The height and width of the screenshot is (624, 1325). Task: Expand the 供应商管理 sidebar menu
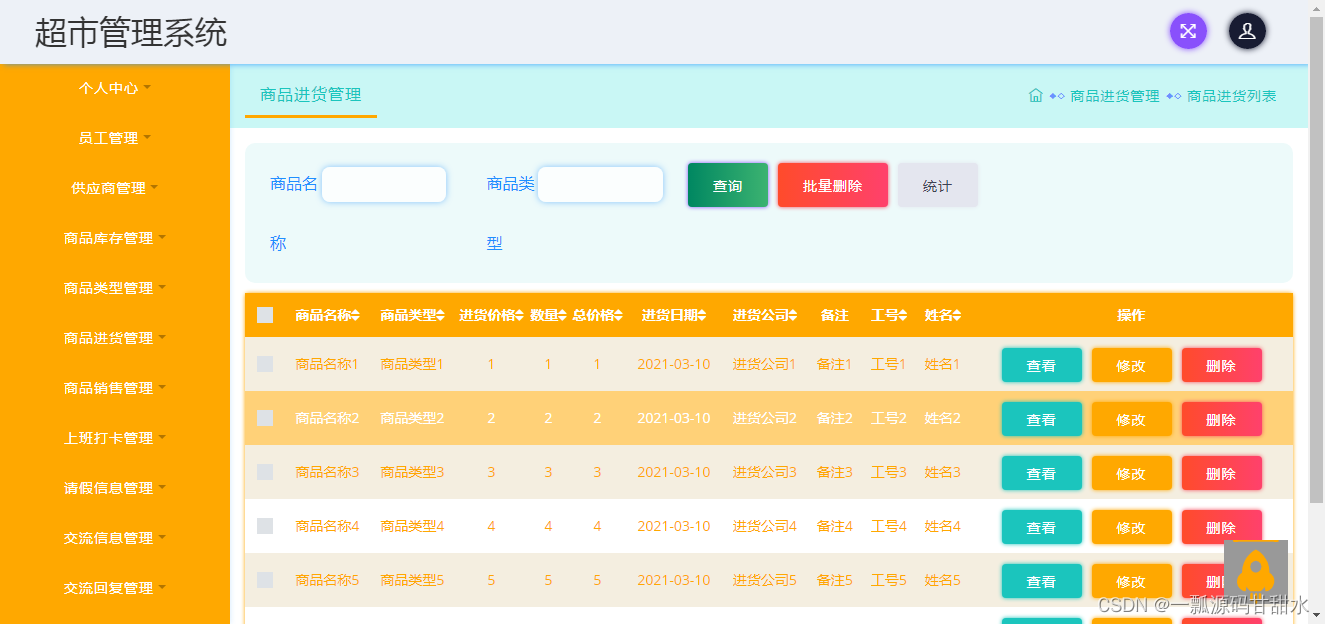tap(110, 187)
